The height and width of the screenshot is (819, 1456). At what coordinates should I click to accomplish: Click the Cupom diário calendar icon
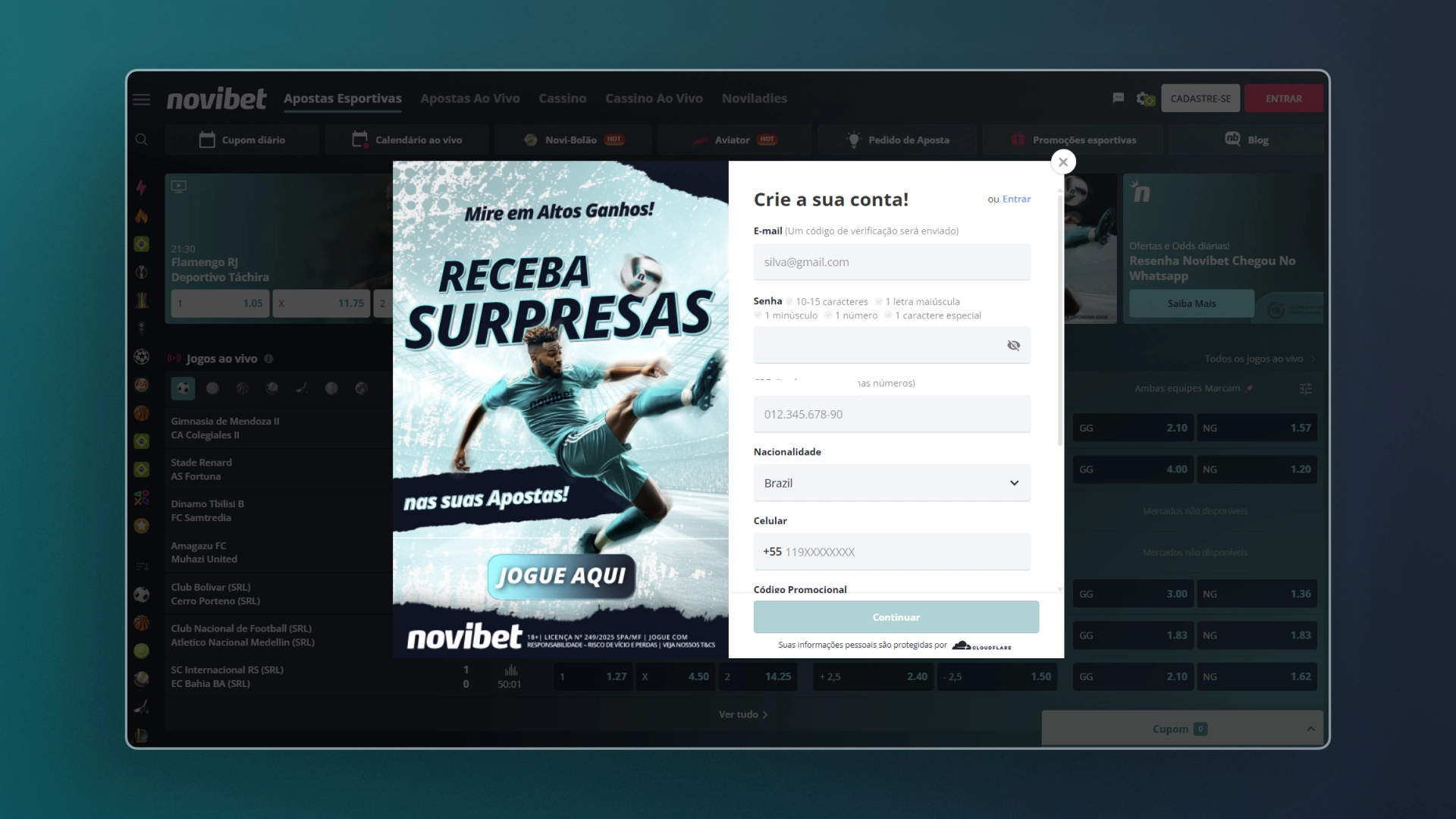tap(207, 140)
